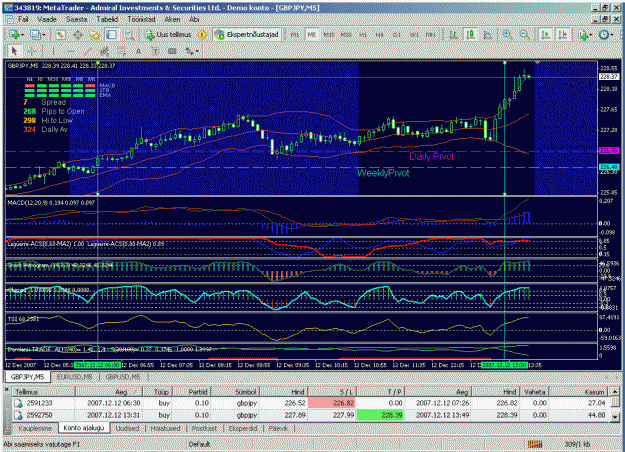The width and height of the screenshot is (625, 452).
Task: Switch chart to W1 timeframe
Action: click(414, 35)
